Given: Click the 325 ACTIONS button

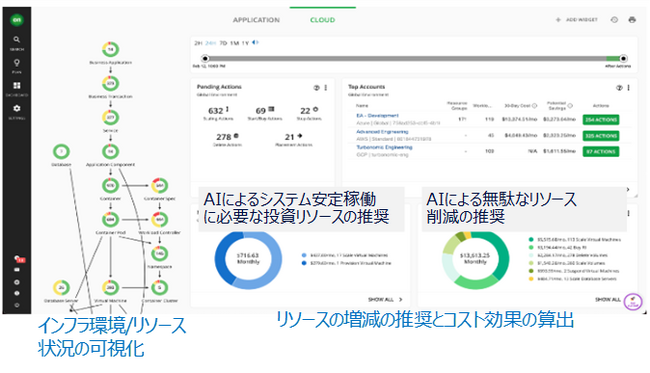Looking at the screenshot, I should (601, 136).
